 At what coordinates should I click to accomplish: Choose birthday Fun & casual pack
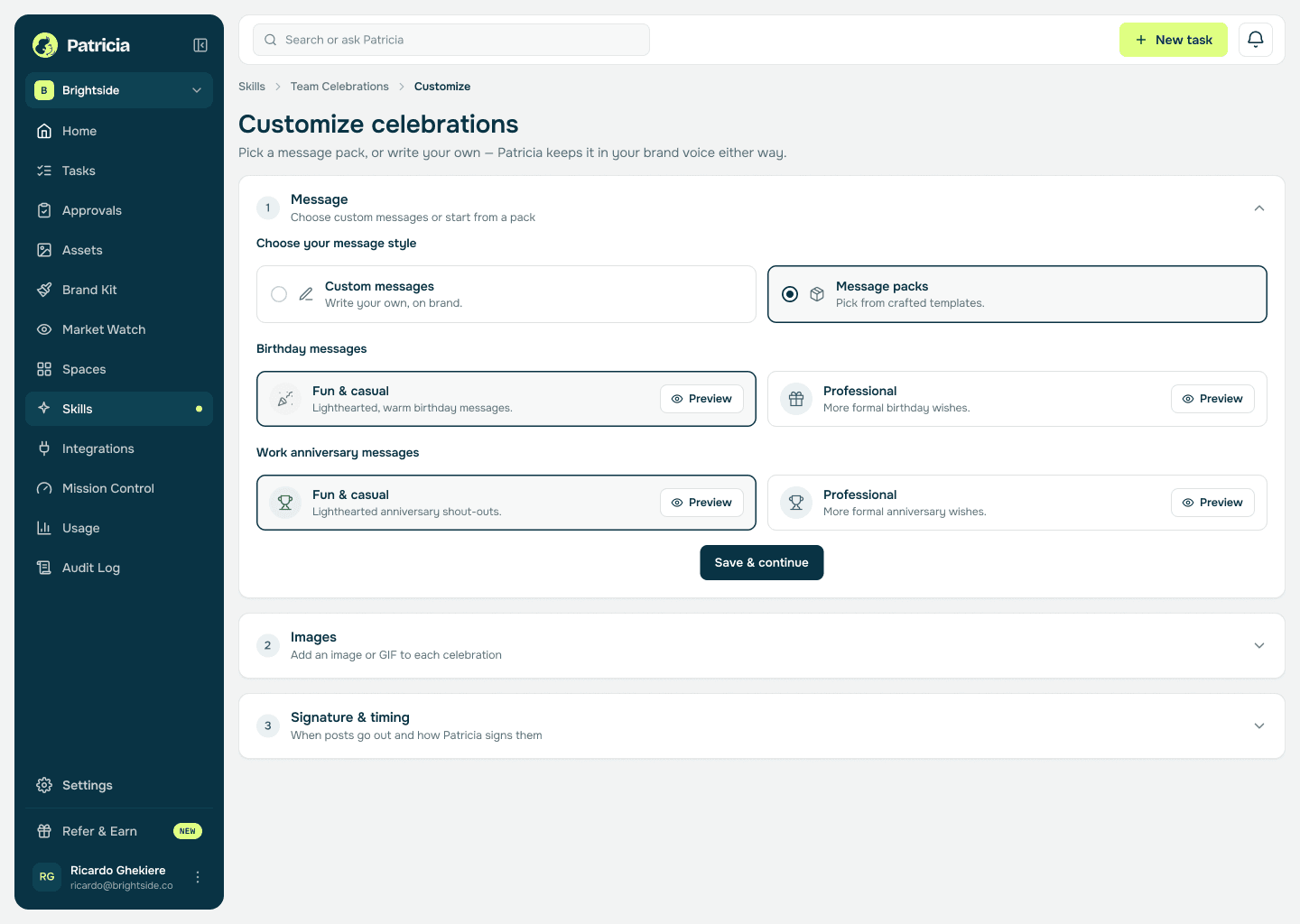click(506, 399)
